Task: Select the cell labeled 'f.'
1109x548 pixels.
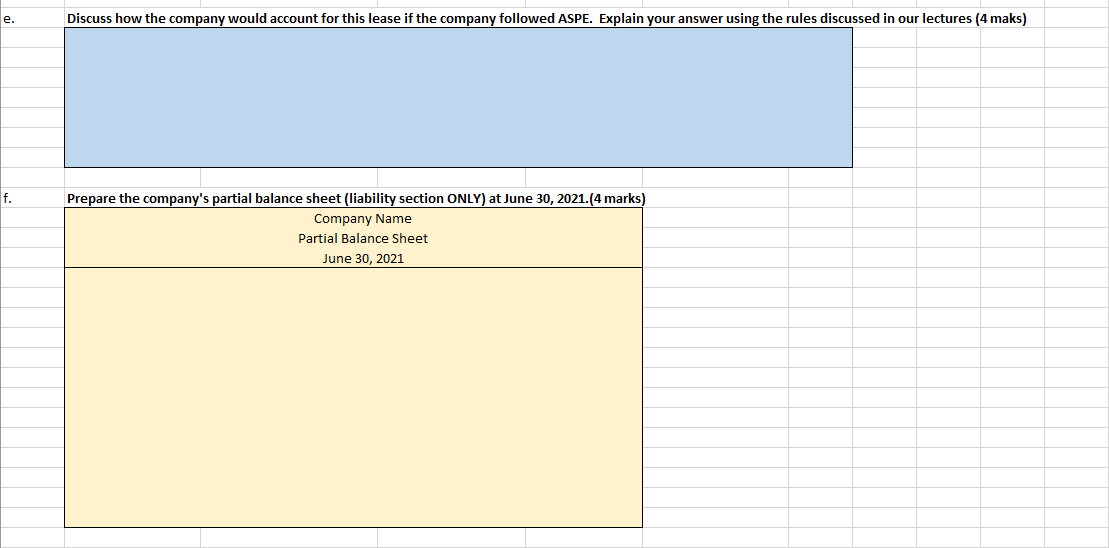Action: [x=32, y=198]
